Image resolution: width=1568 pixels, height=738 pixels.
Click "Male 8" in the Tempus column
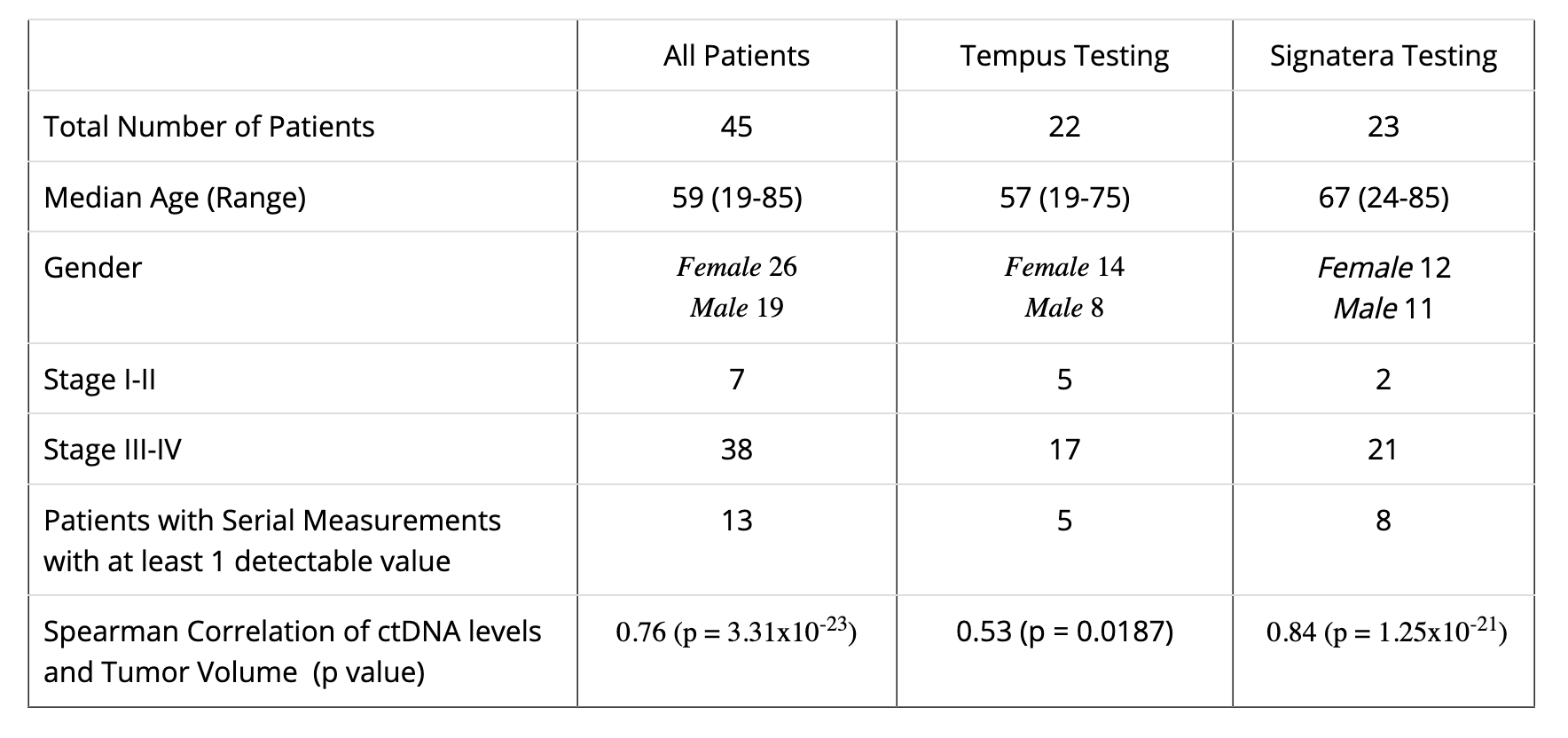click(1064, 308)
